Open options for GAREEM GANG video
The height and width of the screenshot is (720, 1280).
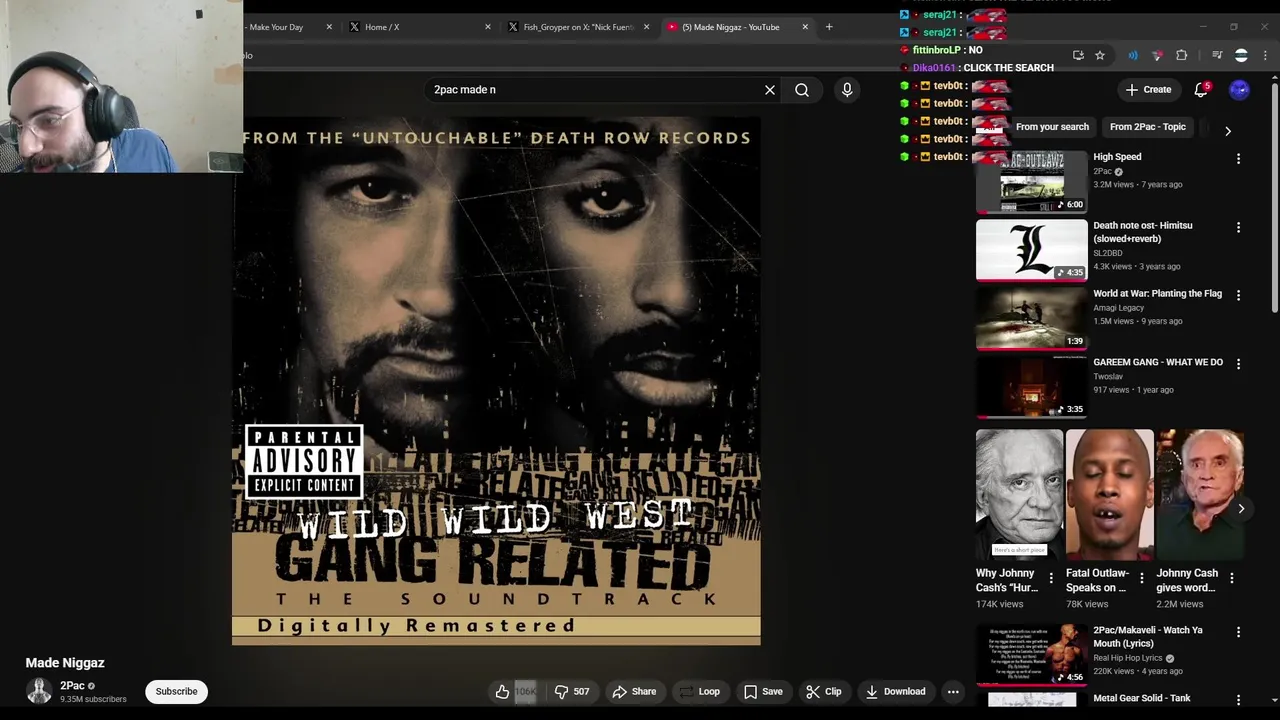pyautogui.click(x=1238, y=365)
